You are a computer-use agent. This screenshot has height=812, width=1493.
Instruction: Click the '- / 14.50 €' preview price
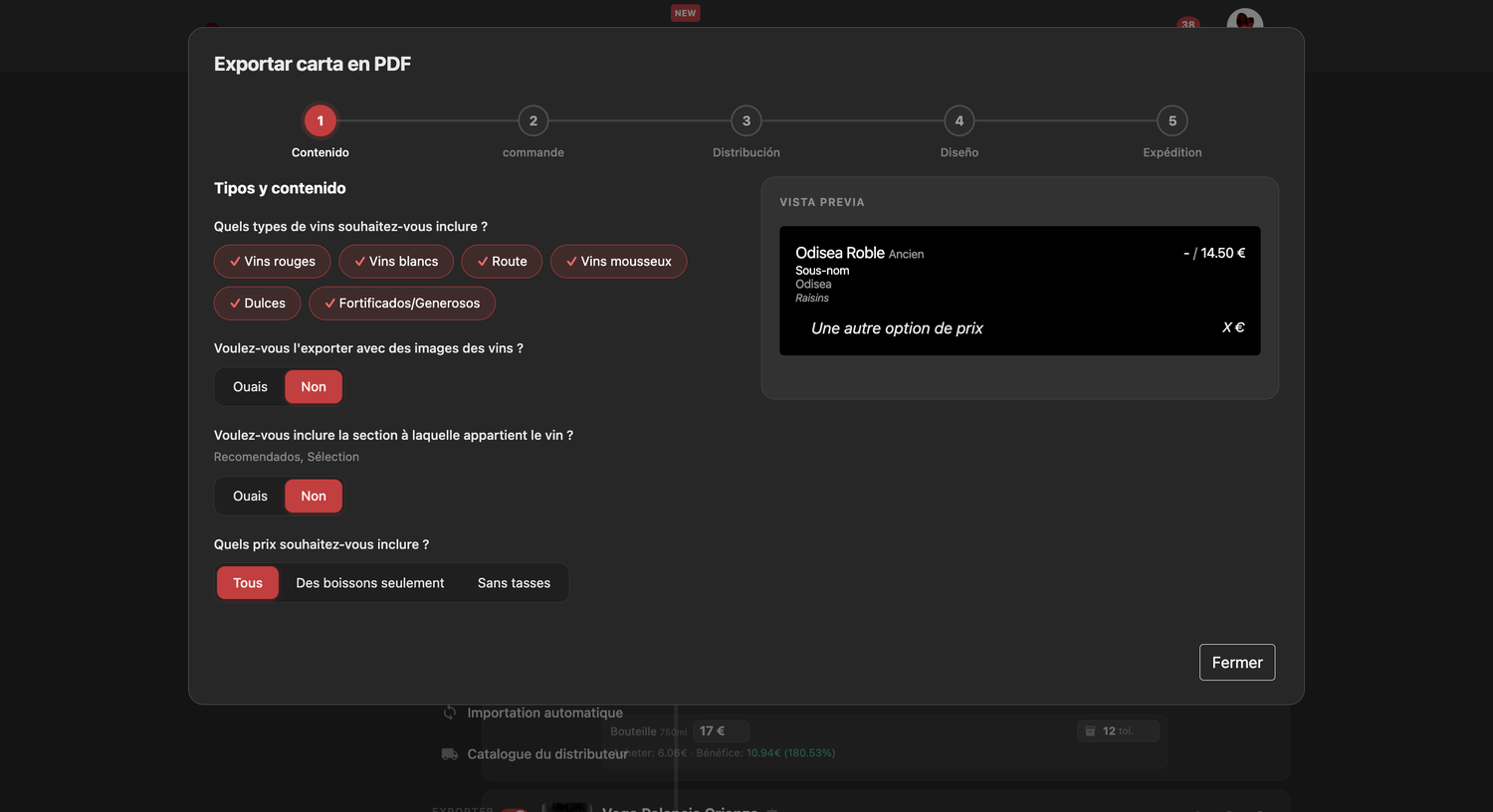point(1214,254)
